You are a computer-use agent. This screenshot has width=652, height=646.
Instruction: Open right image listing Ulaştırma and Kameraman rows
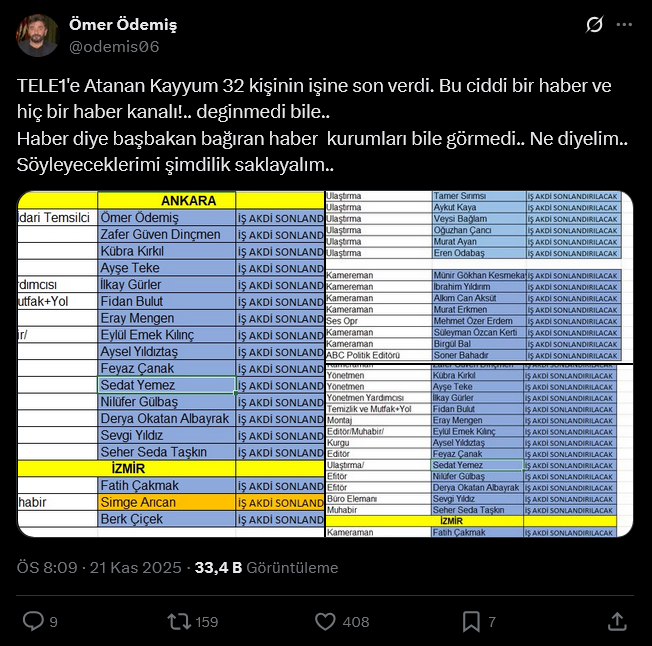[x=478, y=363]
